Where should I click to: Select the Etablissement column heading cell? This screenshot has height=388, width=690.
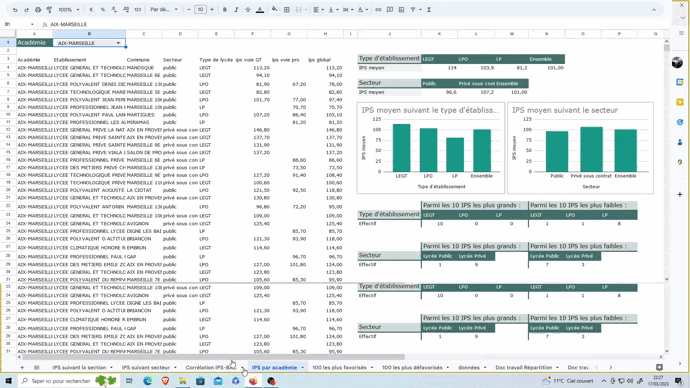(x=89, y=60)
